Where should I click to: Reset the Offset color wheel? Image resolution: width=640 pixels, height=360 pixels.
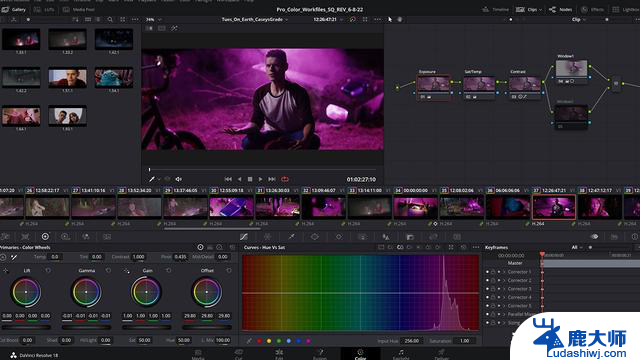[229, 271]
